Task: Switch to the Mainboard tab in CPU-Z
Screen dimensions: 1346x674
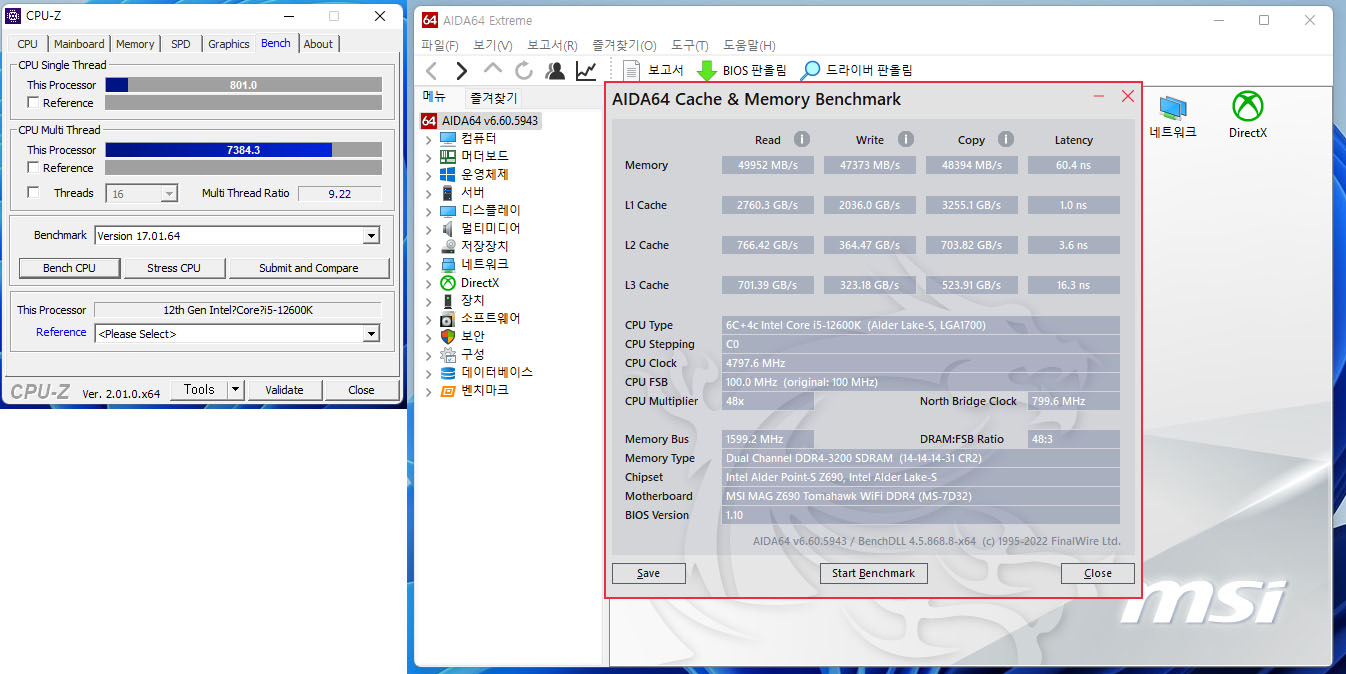Action: (x=79, y=44)
